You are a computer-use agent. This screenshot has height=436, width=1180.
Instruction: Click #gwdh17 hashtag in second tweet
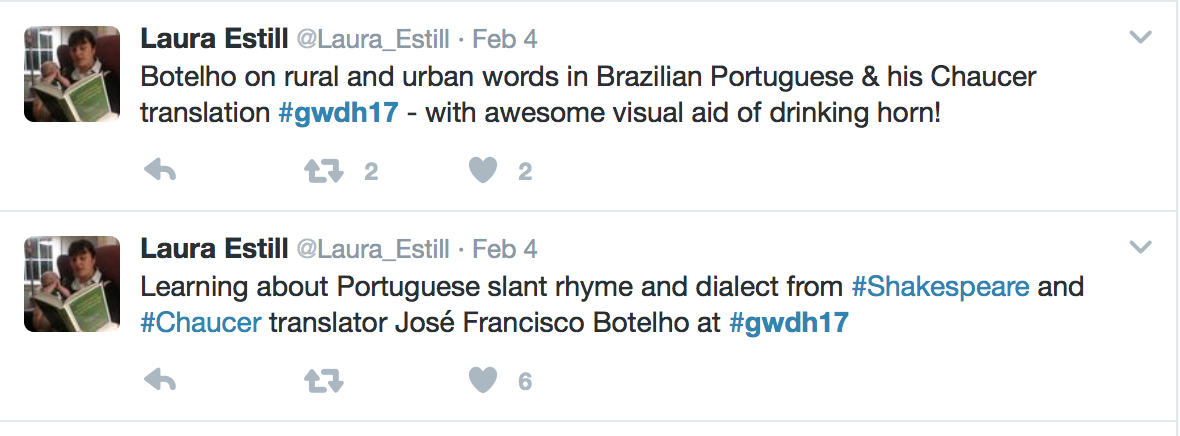coord(789,322)
